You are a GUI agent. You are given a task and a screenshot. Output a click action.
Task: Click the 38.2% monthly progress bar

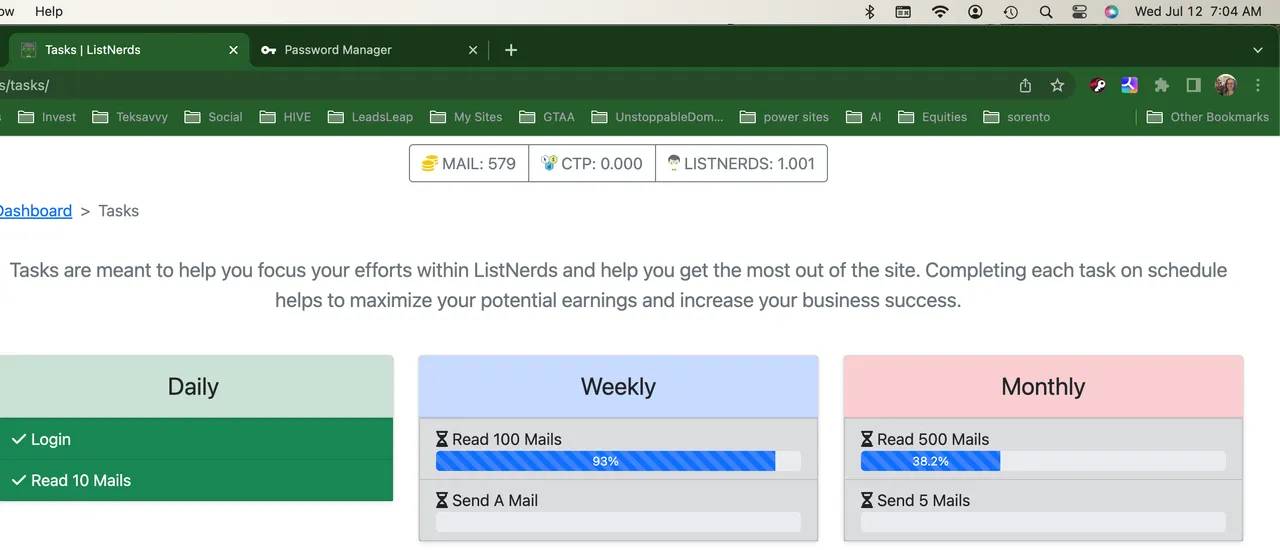point(1043,461)
